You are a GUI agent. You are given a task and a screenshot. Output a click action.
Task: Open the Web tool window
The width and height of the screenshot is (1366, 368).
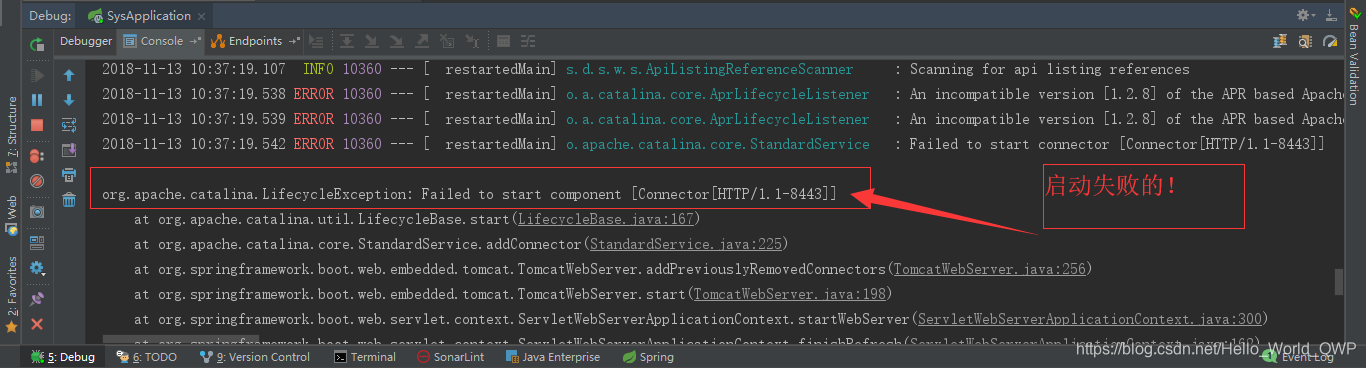11,216
